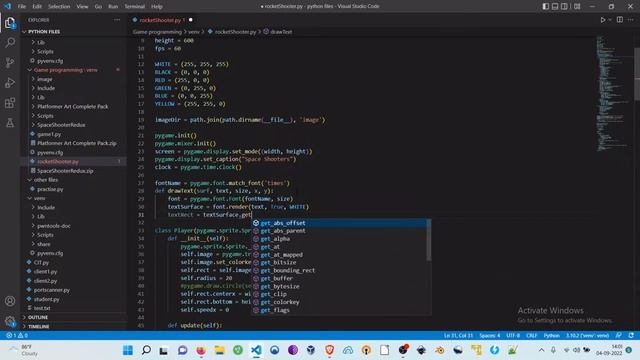Run Python file with play button
Image resolution: width=640 pixels, height=360 pixels.
click(602, 20)
